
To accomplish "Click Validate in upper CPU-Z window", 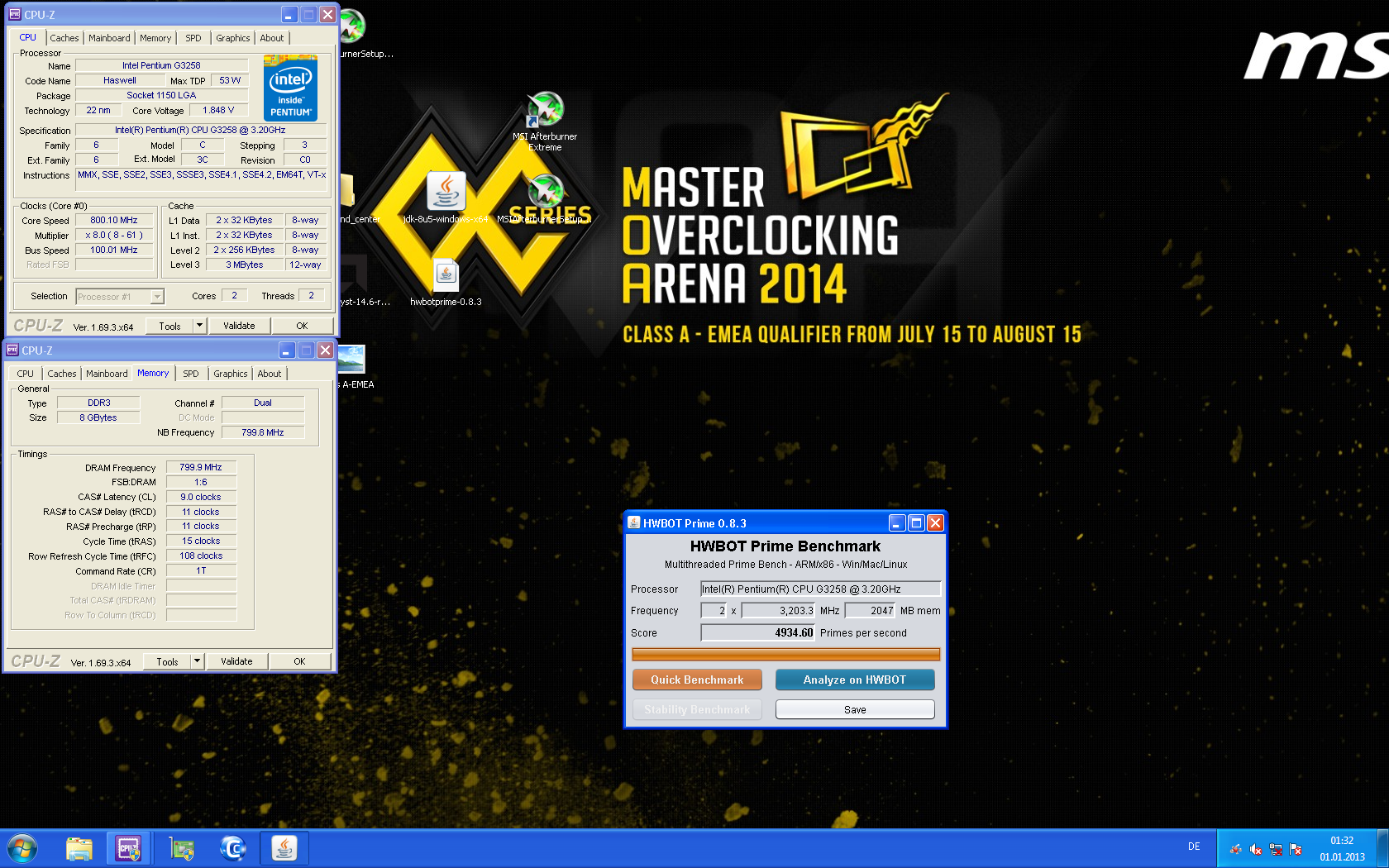I will [x=239, y=326].
